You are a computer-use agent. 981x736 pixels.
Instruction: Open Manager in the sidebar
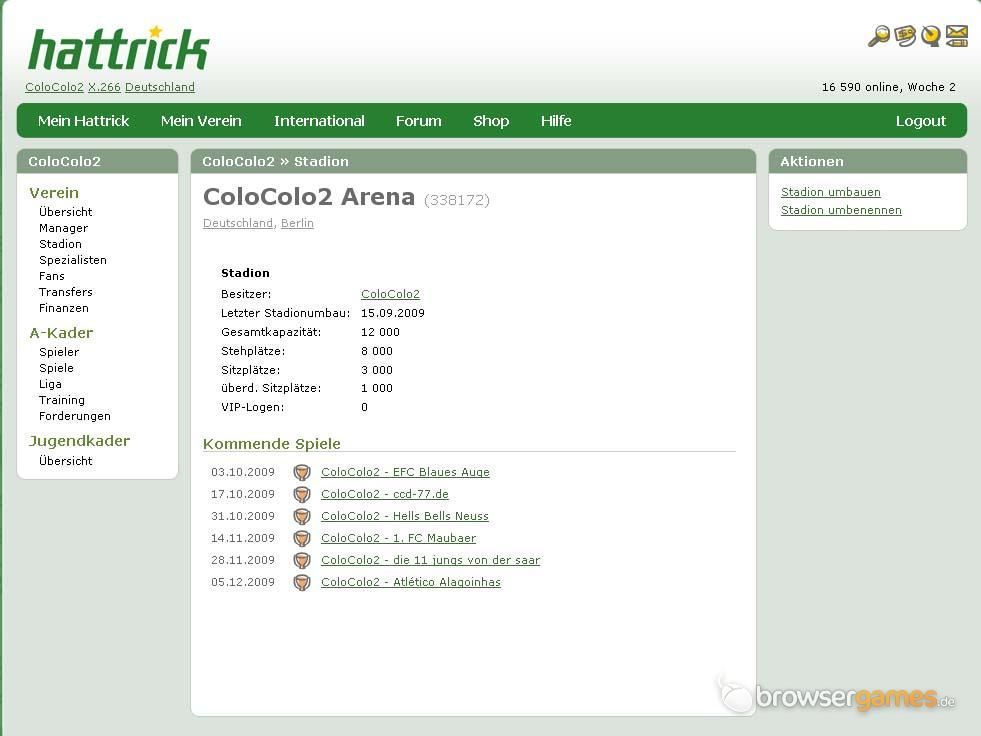point(63,228)
